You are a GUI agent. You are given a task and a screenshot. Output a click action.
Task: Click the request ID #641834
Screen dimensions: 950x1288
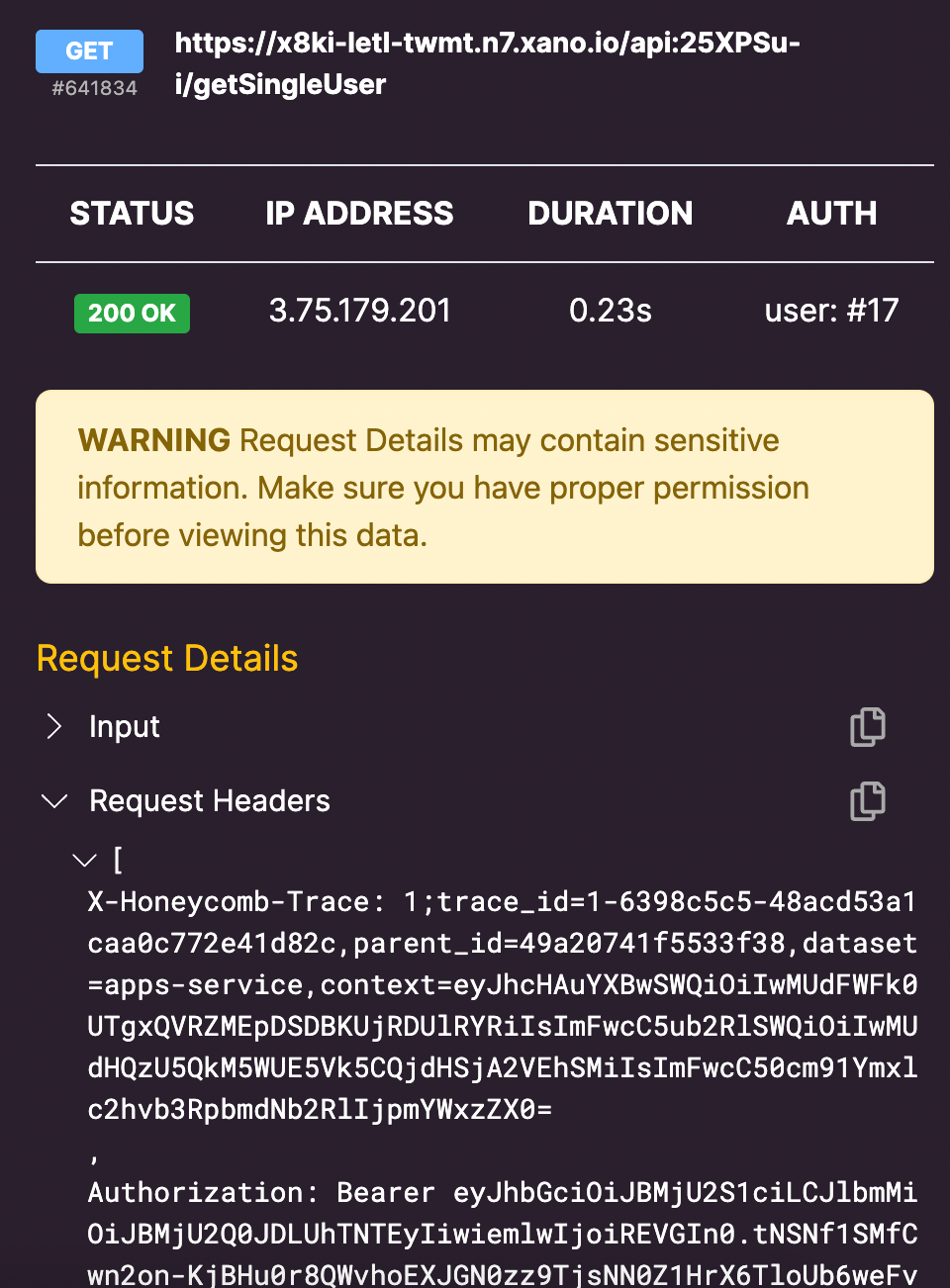[x=94, y=88]
